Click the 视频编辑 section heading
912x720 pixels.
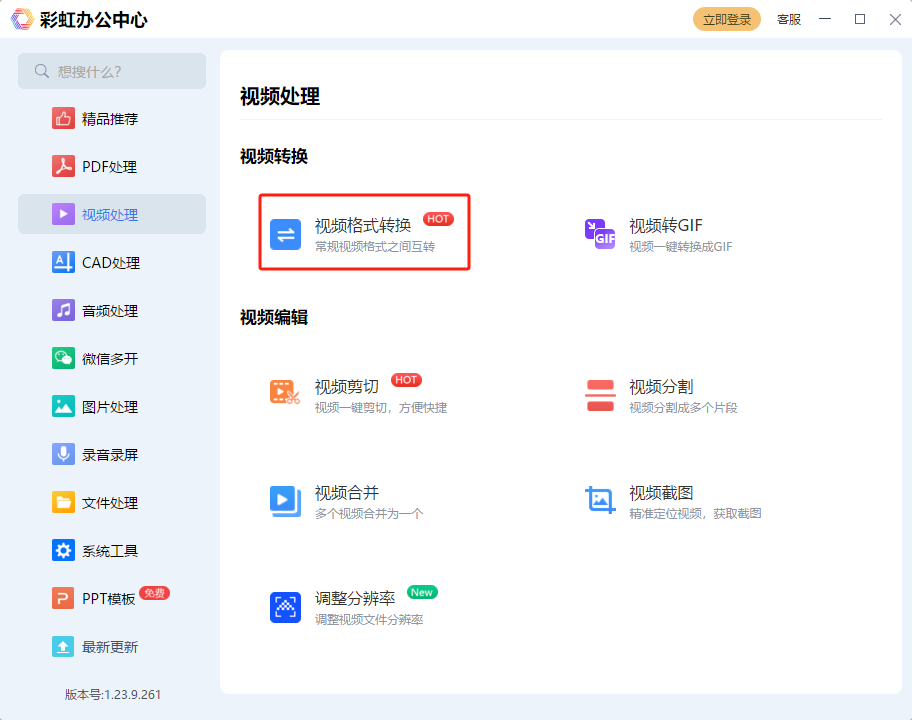(x=274, y=317)
